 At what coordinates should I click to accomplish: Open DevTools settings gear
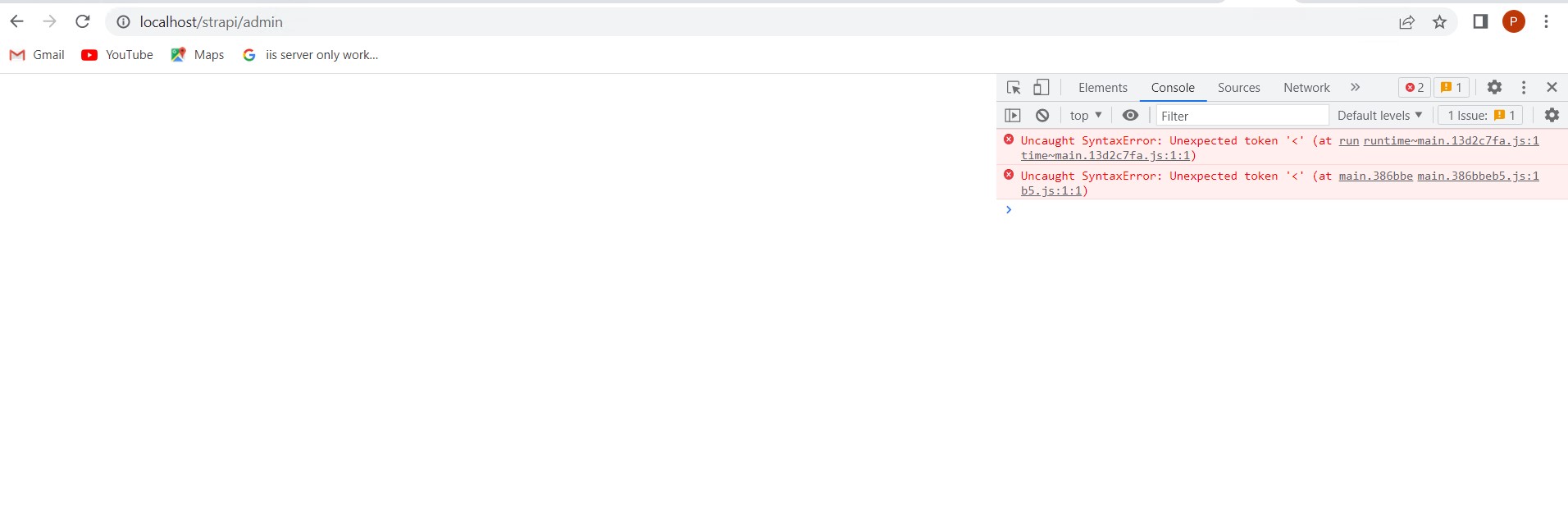tap(1494, 88)
